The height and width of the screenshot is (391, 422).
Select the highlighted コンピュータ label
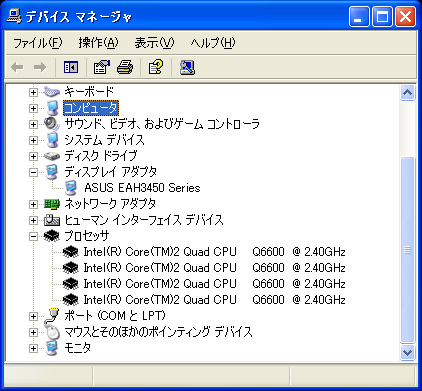[x=91, y=108]
